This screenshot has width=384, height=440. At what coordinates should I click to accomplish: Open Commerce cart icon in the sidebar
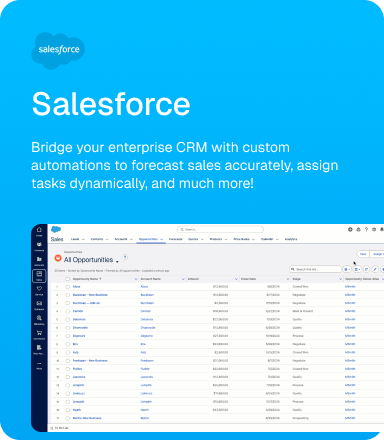(39, 334)
